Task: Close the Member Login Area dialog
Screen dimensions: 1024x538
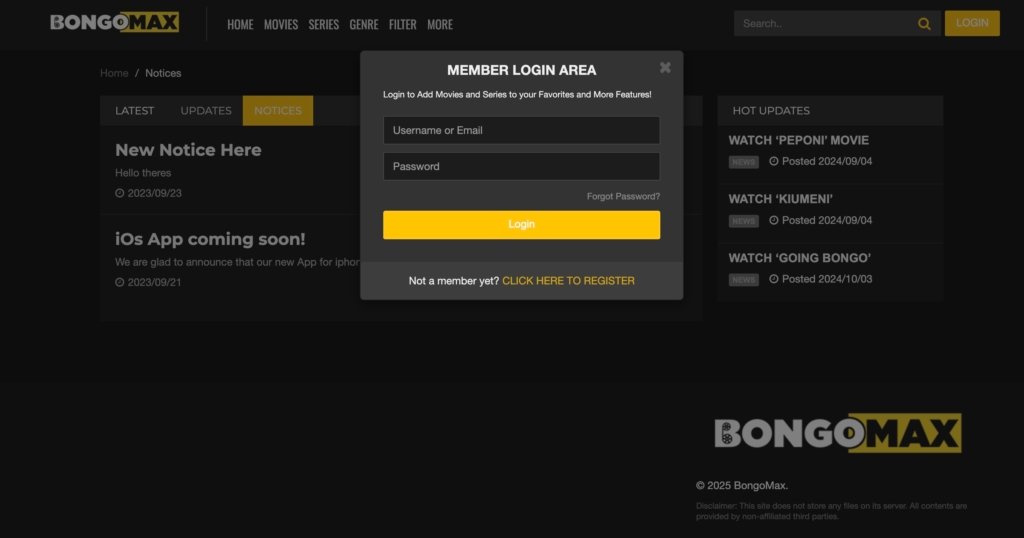Action: (665, 67)
